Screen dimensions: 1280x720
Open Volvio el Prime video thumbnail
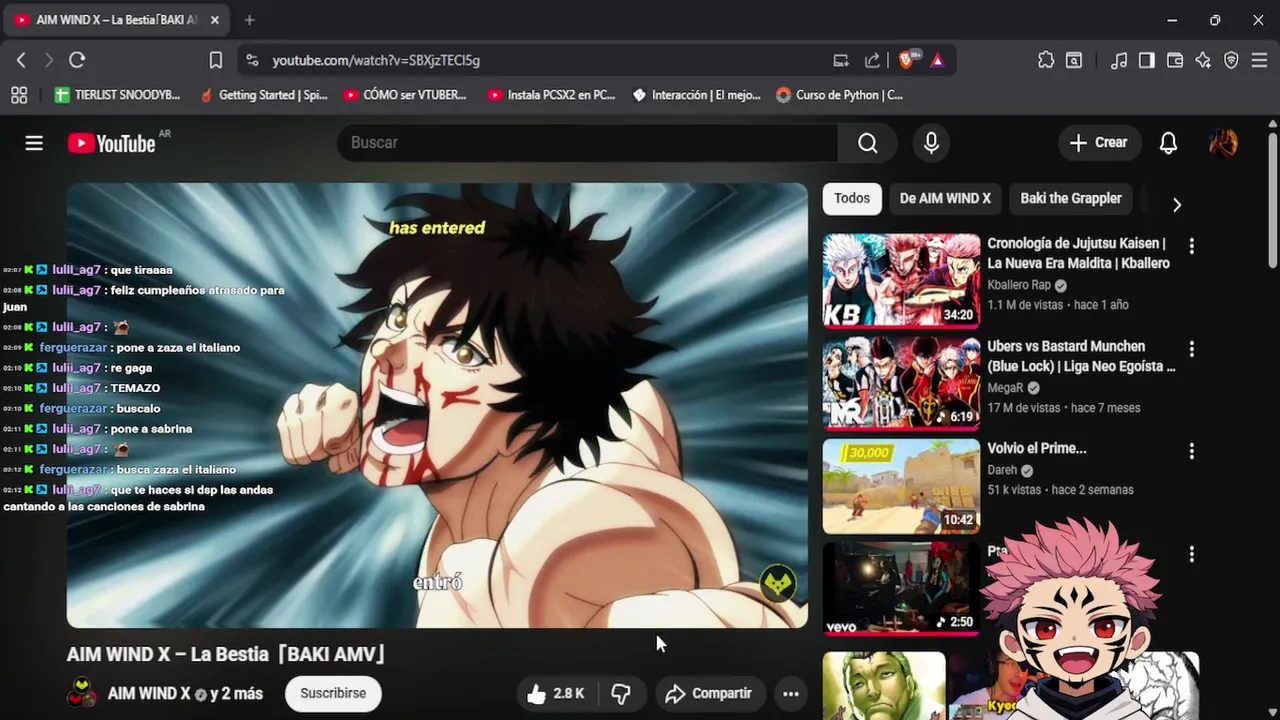(x=901, y=487)
